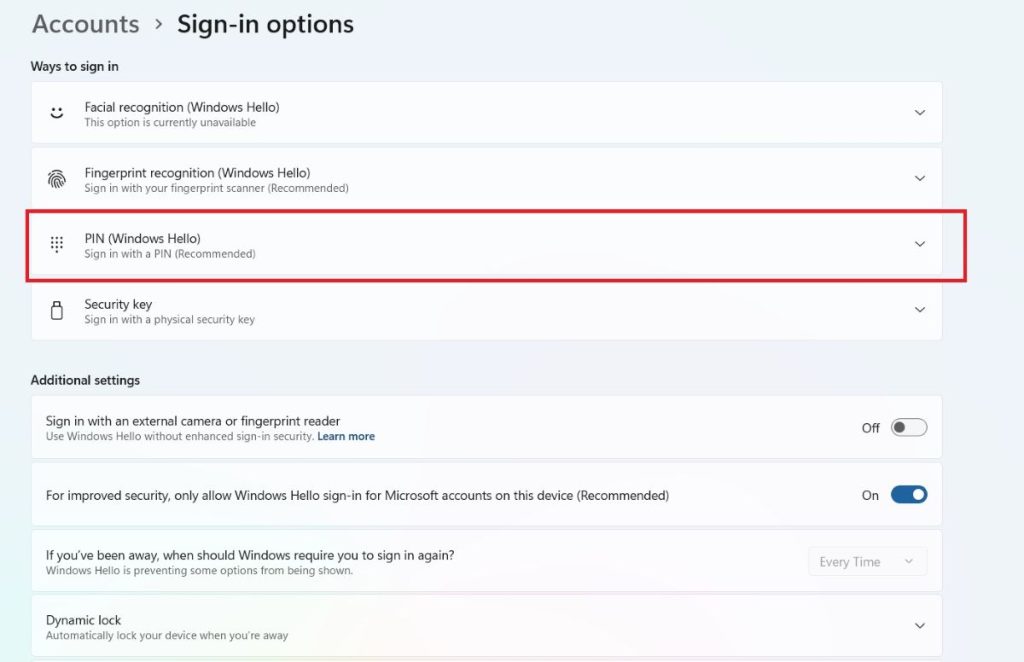Expand the Facial recognition chevron
This screenshot has width=1024, height=662.
[x=920, y=113]
